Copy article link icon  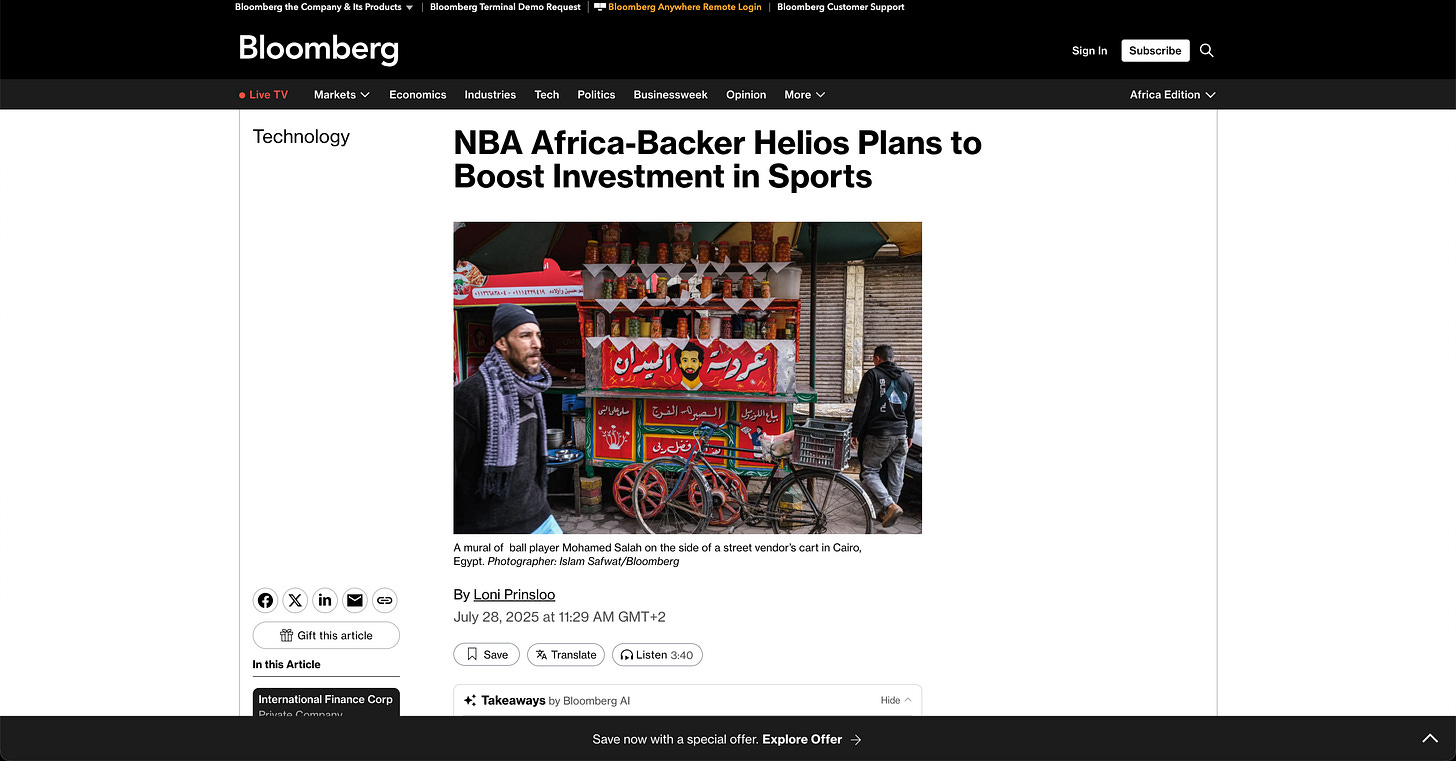tap(385, 600)
